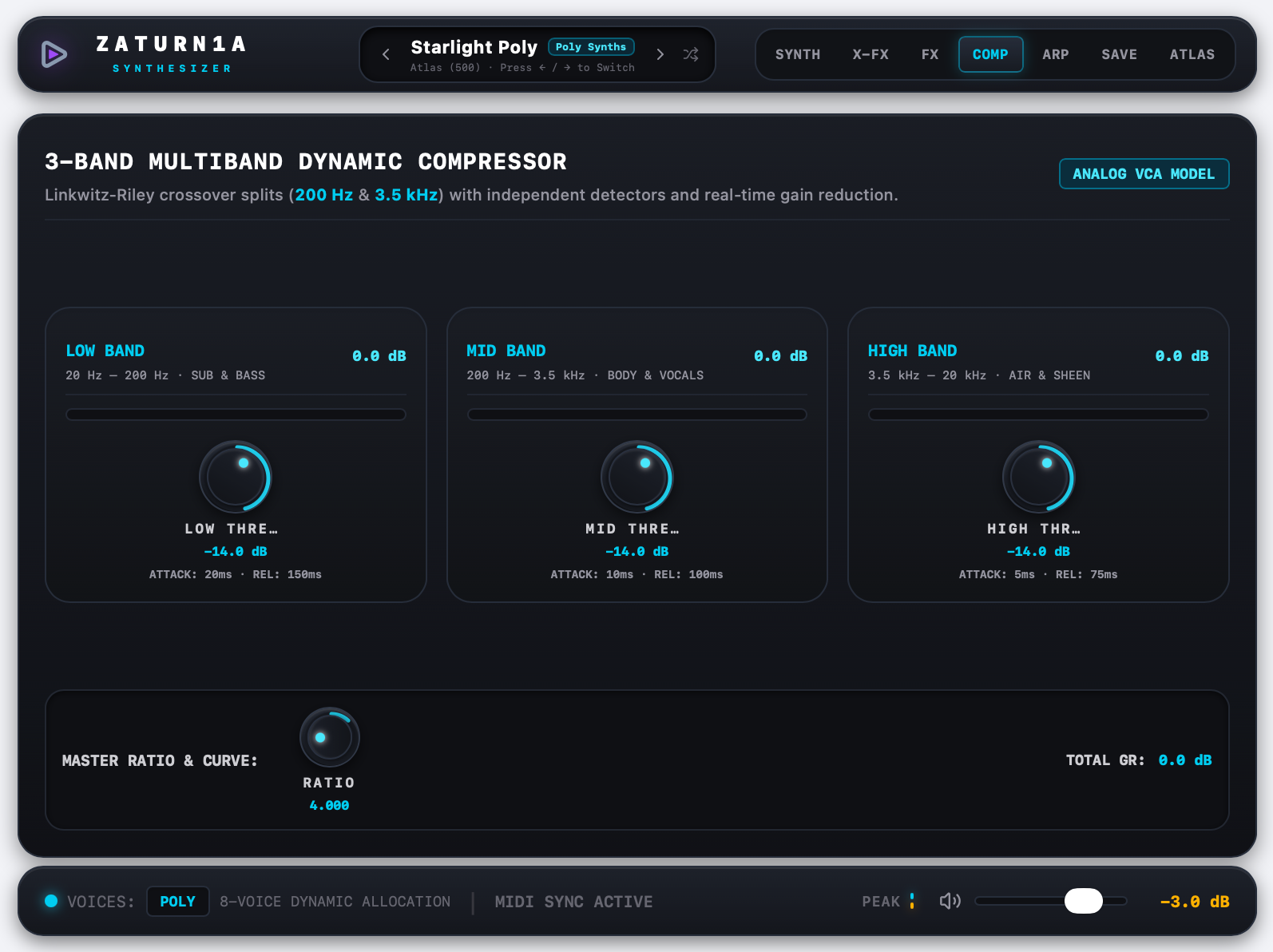The image size is (1273, 952).
Task: Open the SYNTH tab
Action: 798,54
